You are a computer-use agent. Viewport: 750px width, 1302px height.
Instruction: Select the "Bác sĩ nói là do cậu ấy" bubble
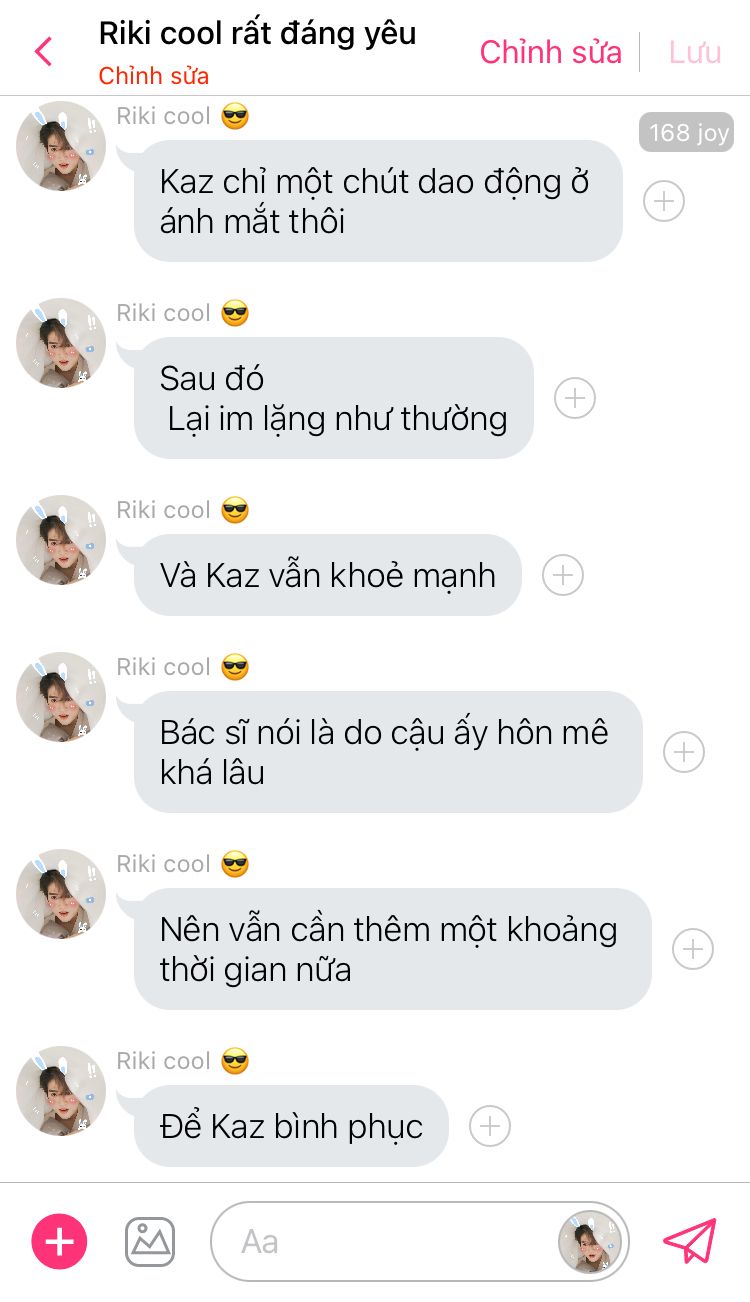click(388, 752)
